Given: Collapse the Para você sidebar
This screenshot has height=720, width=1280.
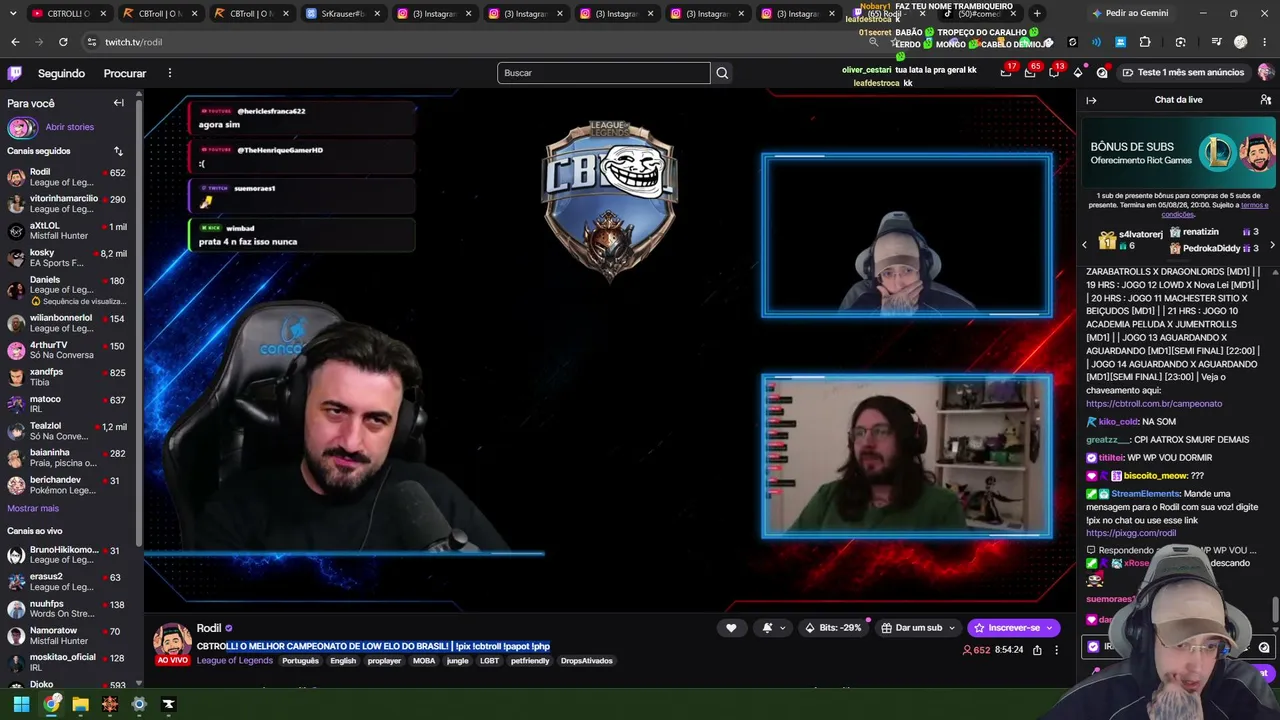Looking at the screenshot, I should [118, 103].
